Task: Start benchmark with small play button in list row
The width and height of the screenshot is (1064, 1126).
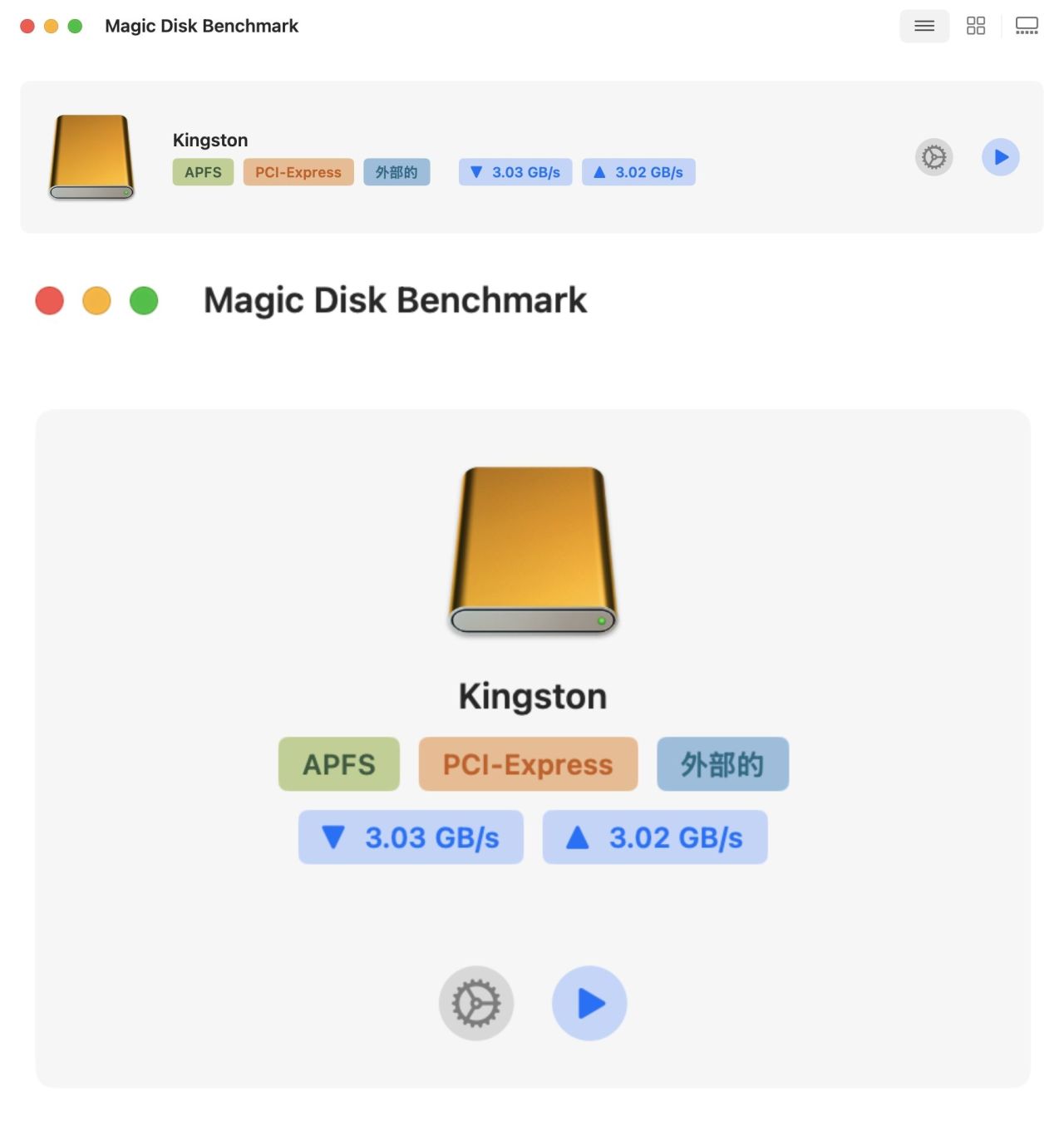Action: click(1000, 157)
